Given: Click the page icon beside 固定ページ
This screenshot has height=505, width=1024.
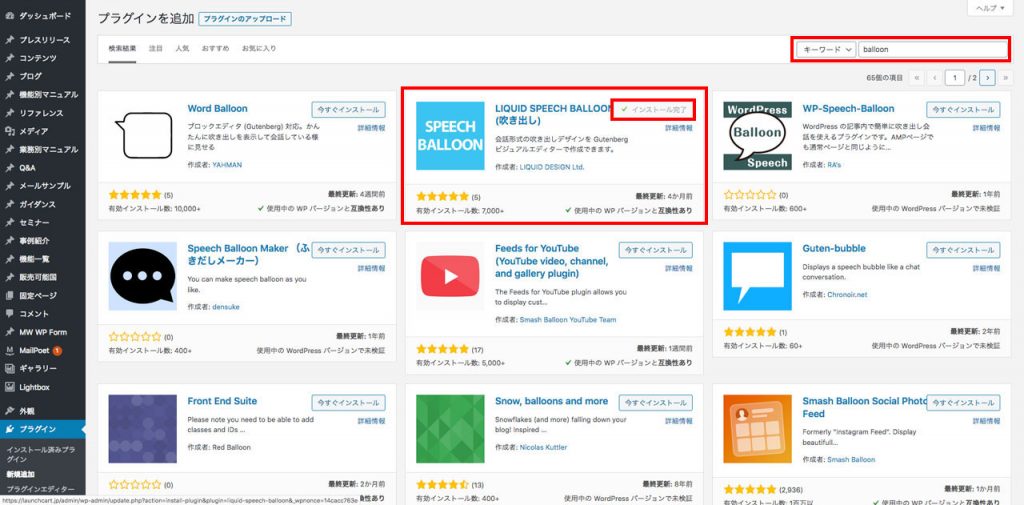Looking at the screenshot, I should (9, 295).
